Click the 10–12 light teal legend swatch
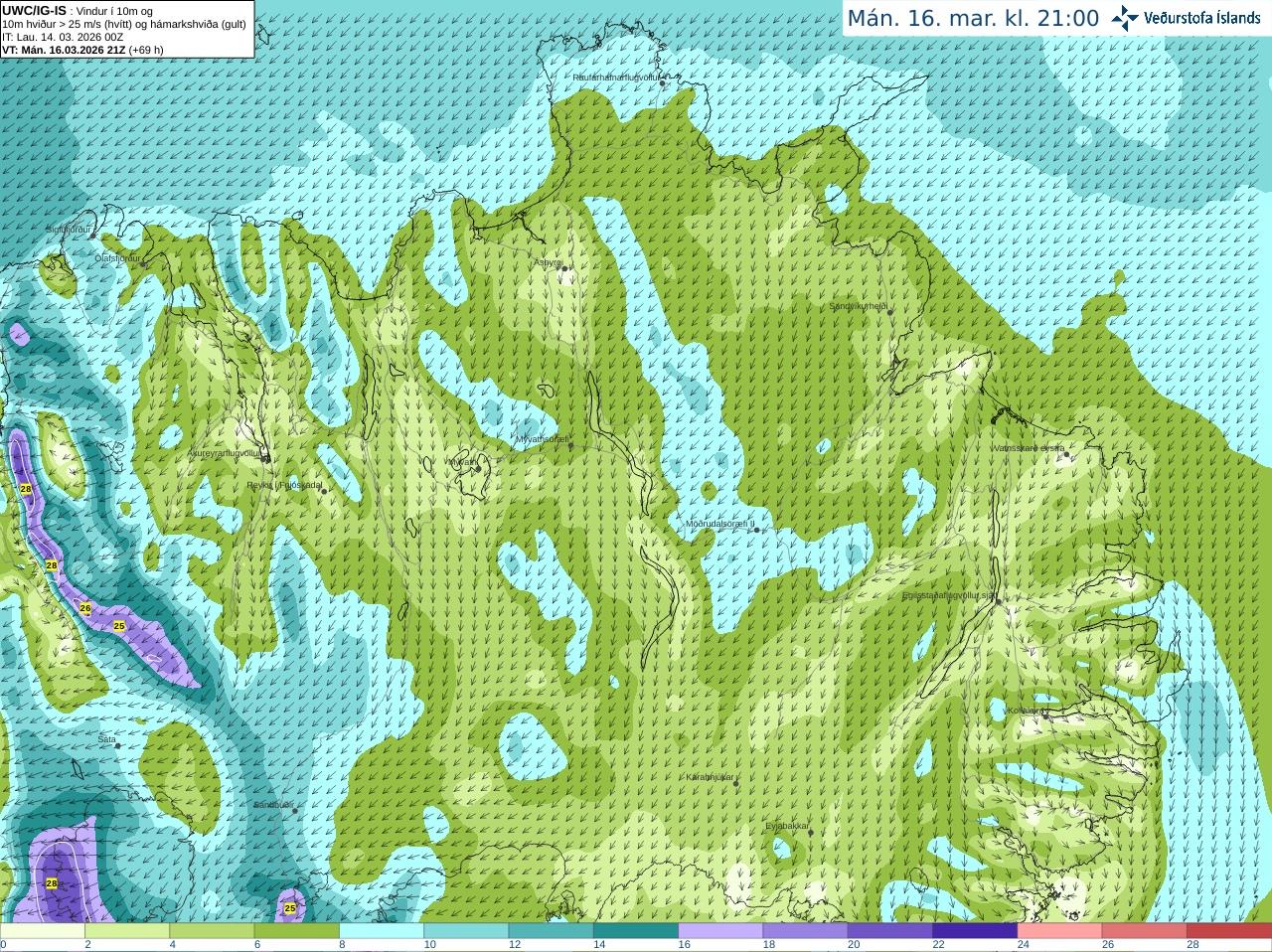Image resolution: width=1272 pixels, height=952 pixels. click(466, 931)
